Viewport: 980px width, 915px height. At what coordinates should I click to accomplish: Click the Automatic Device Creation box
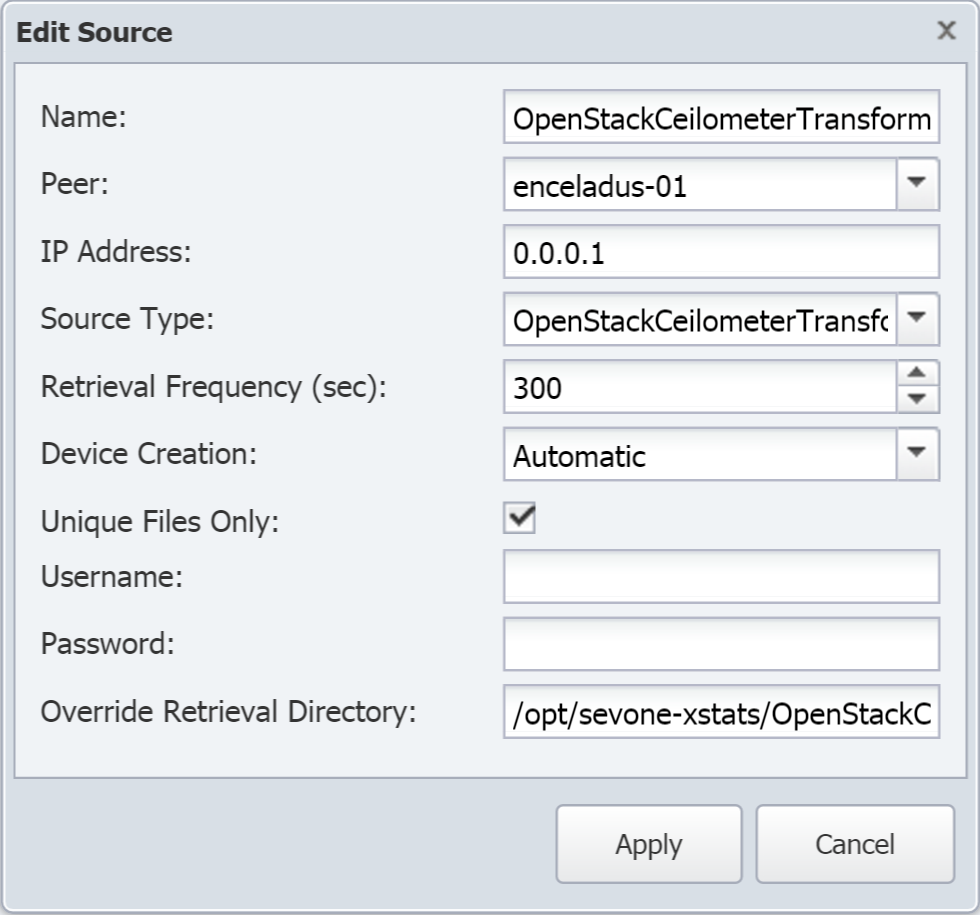tap(701, 454)
